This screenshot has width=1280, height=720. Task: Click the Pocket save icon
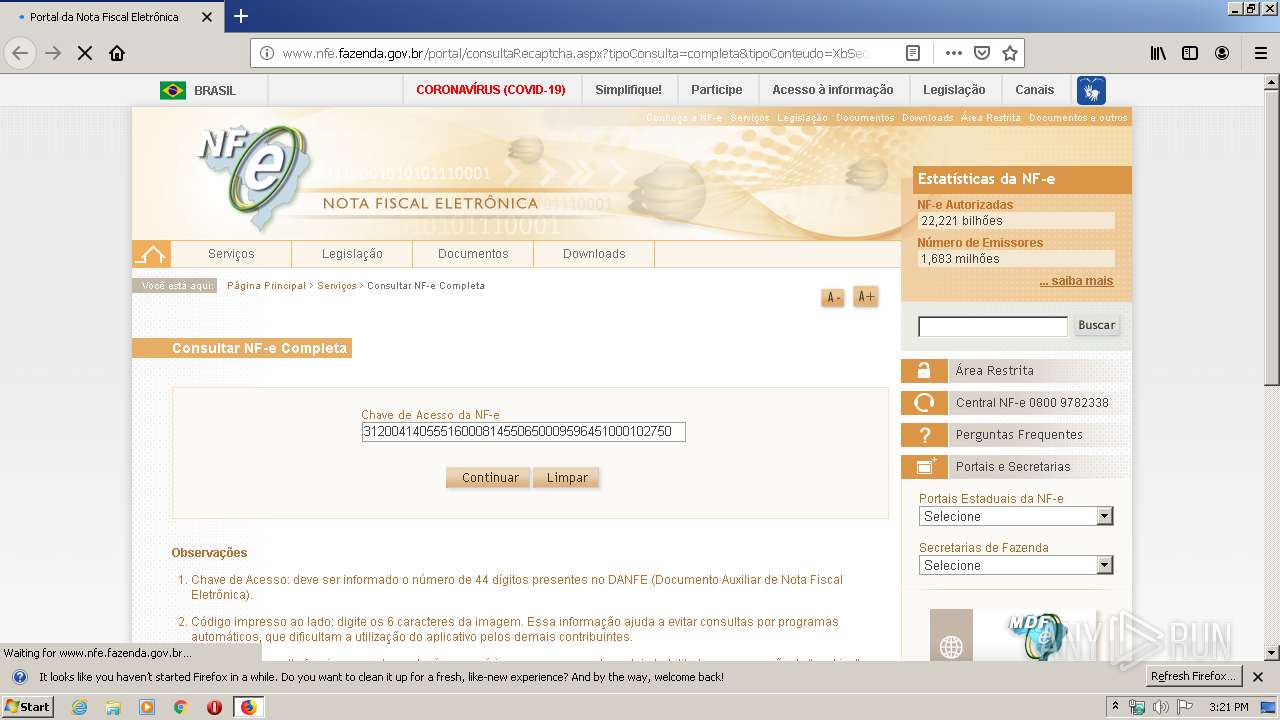pyautogui.click(x=982, y=53)
